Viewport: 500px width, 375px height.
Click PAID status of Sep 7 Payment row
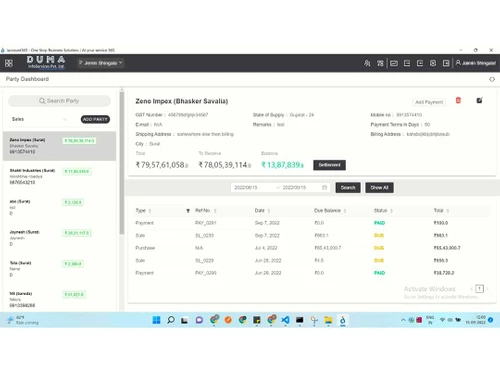tap(379, 223)
